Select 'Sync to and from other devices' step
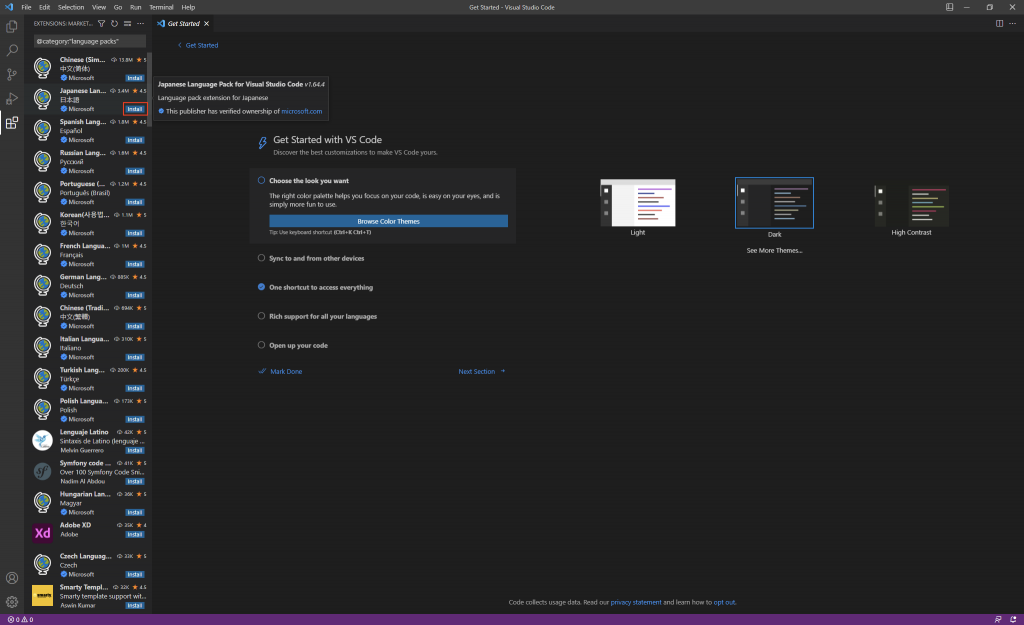Screen dimensions: 1024x625 pos(317,259)
